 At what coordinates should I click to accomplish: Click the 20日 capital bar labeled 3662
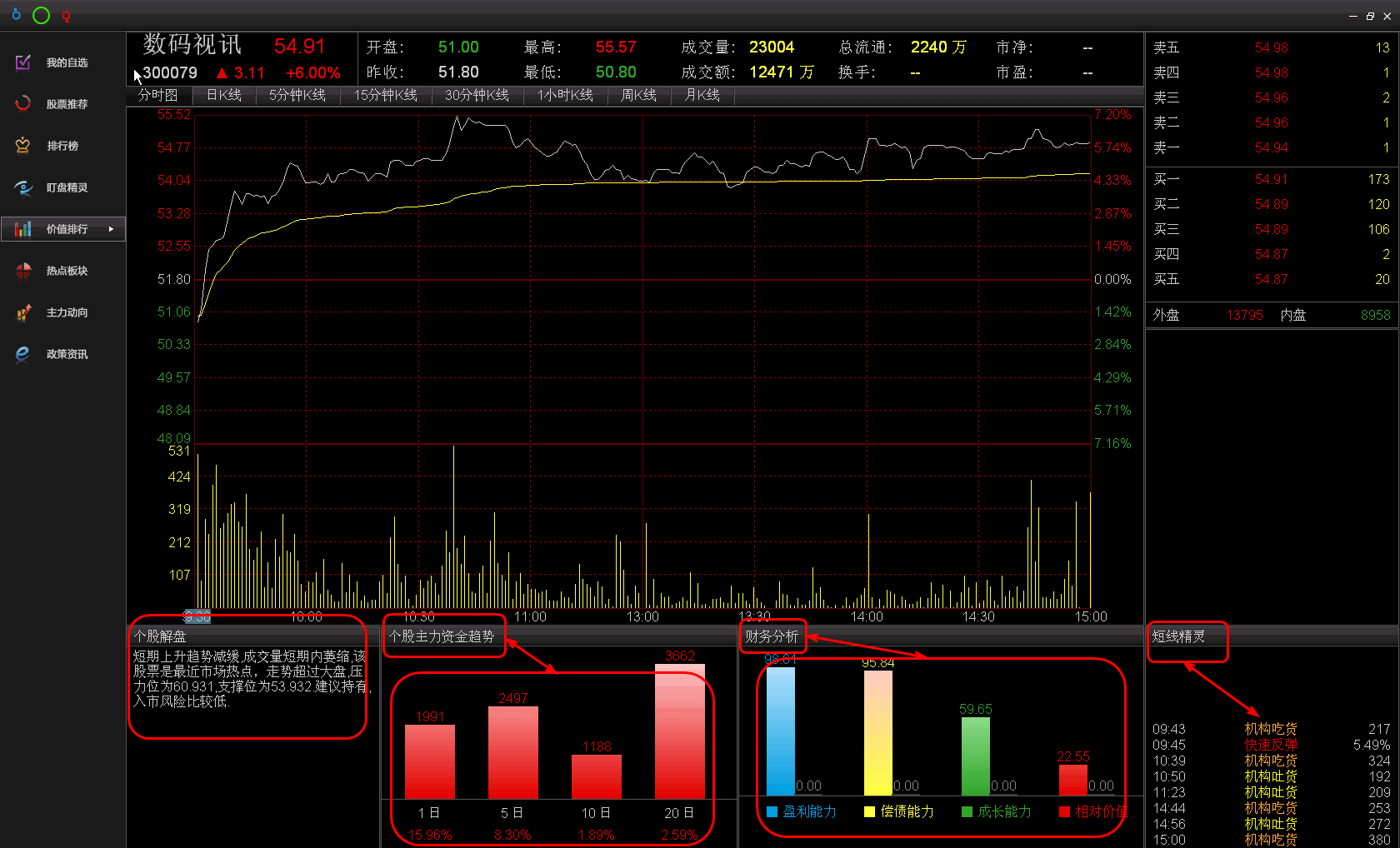point(680,731)
